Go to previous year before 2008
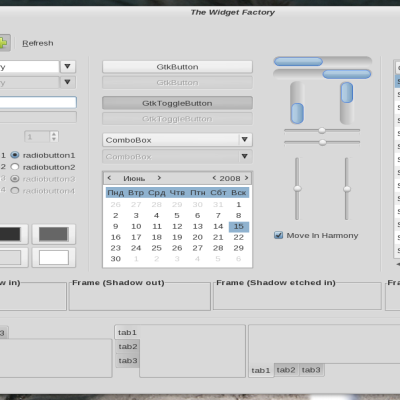The height and width of the screenshot is (400, 400). [214, 178]
